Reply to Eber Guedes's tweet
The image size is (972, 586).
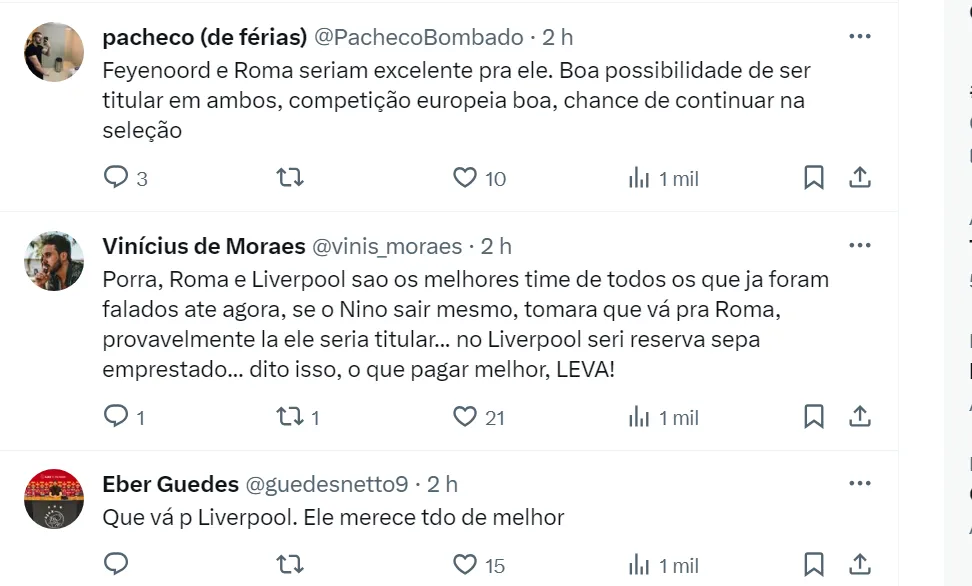point(117,565)
